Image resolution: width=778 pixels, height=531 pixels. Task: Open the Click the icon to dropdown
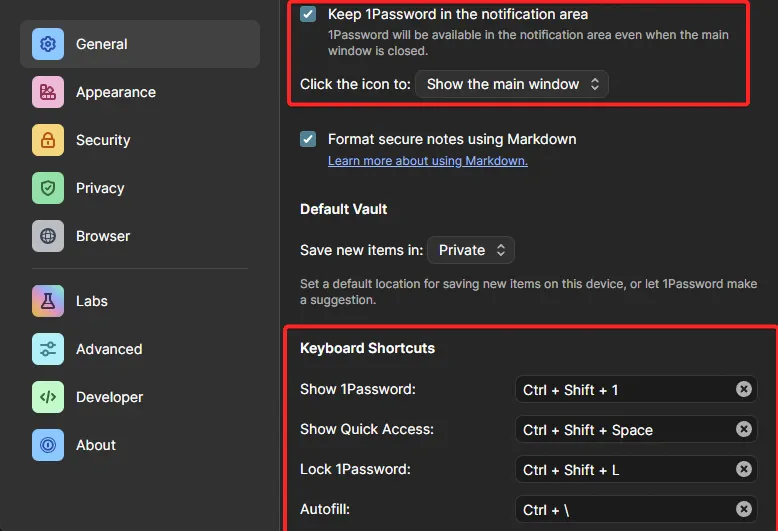(512, 84)
